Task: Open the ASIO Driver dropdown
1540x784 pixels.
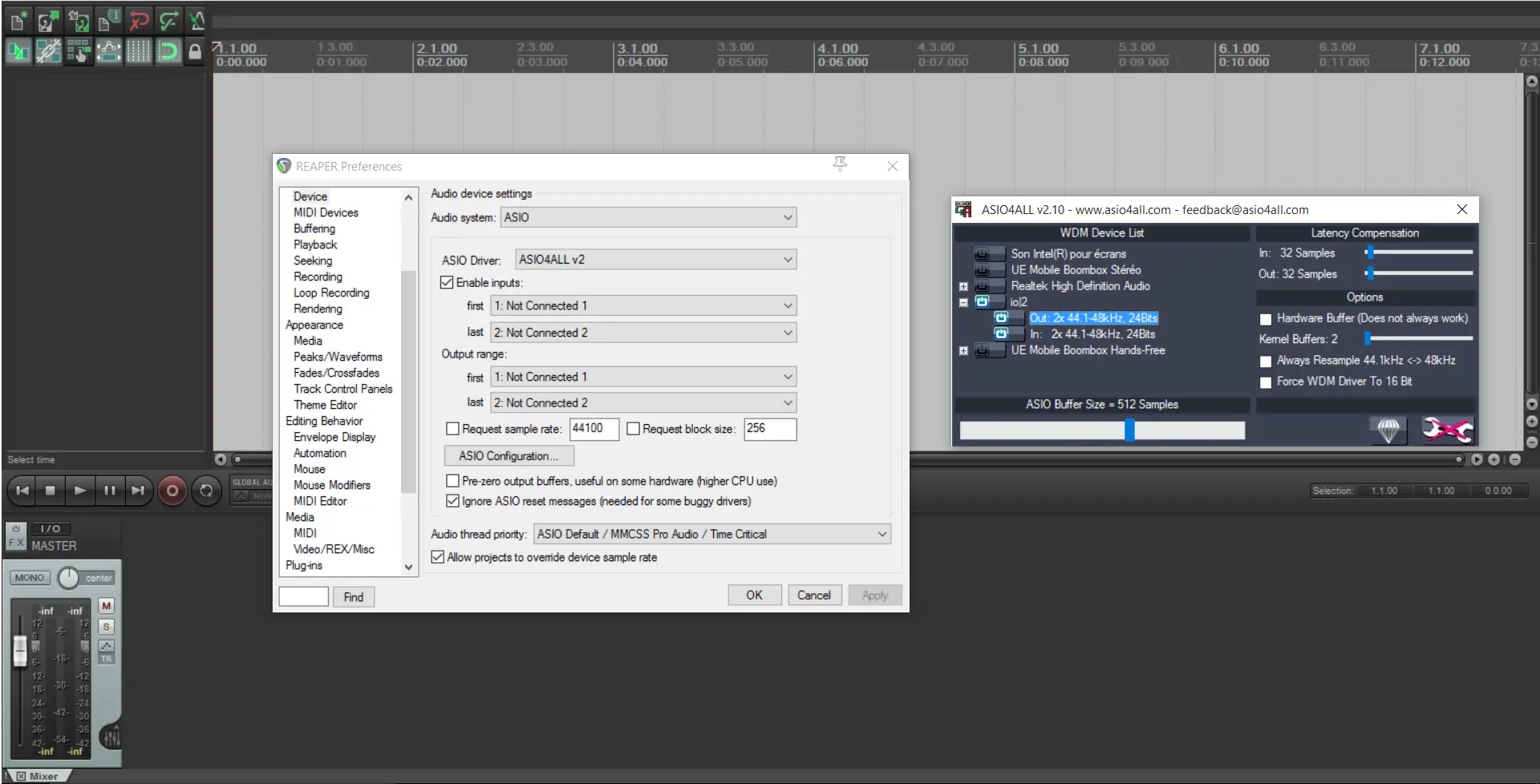Action: point(655,260)
